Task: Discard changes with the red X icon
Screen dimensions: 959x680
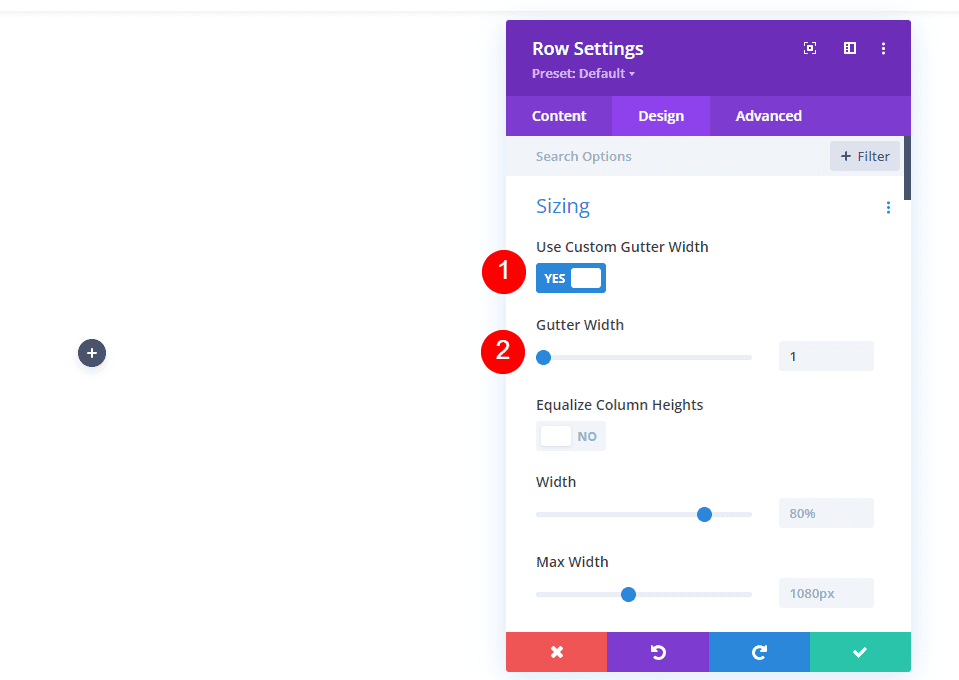Action: click(x=556, y=652)
